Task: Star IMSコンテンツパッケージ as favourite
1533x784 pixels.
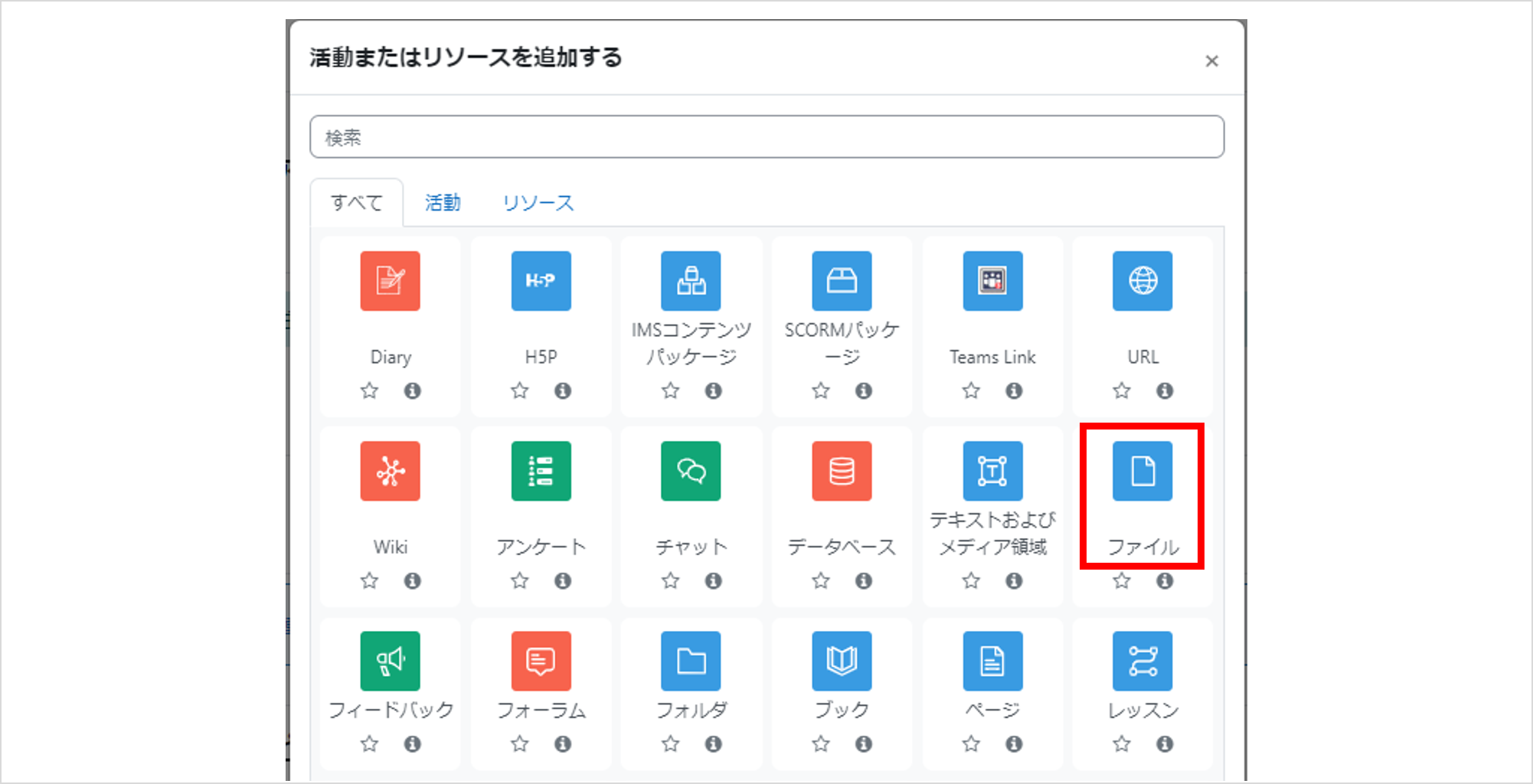Action: 671,390
